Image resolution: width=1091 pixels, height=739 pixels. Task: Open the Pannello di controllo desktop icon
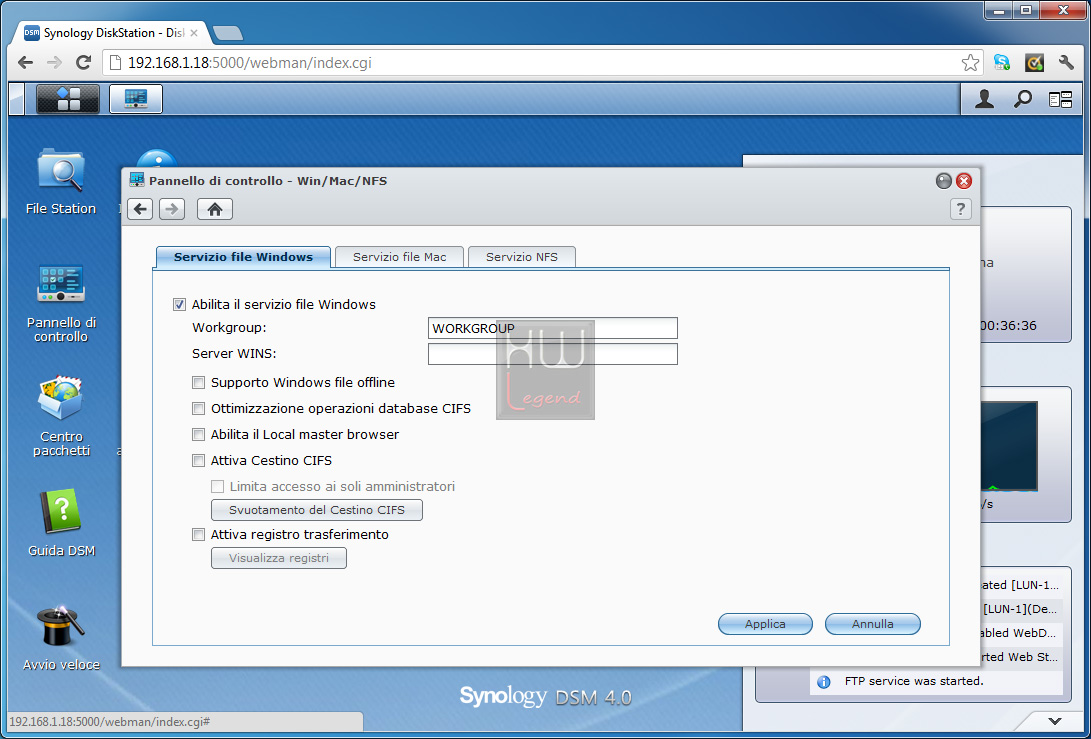tap(61, 303)
